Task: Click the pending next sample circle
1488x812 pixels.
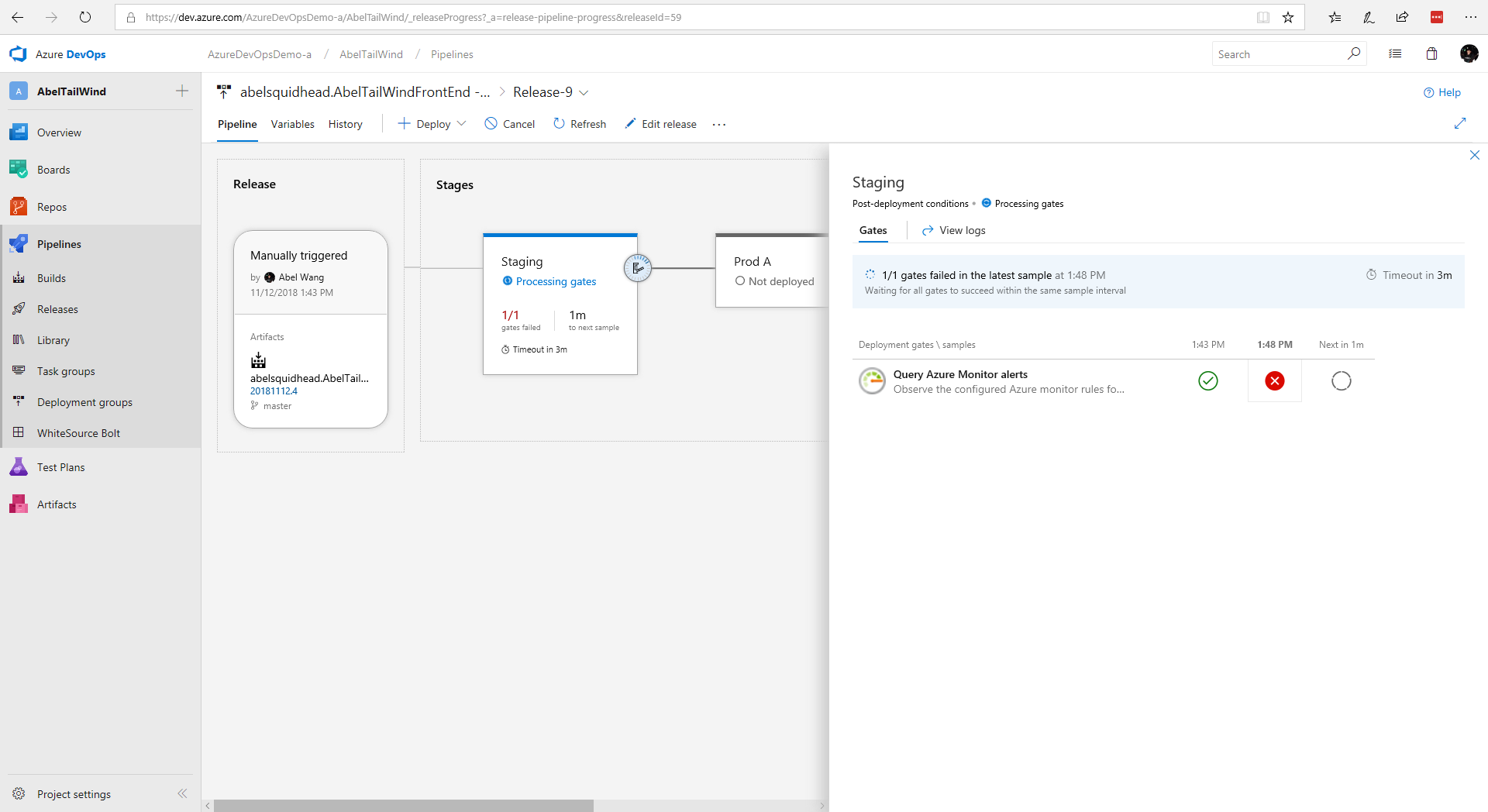Action: point(1342,380)
